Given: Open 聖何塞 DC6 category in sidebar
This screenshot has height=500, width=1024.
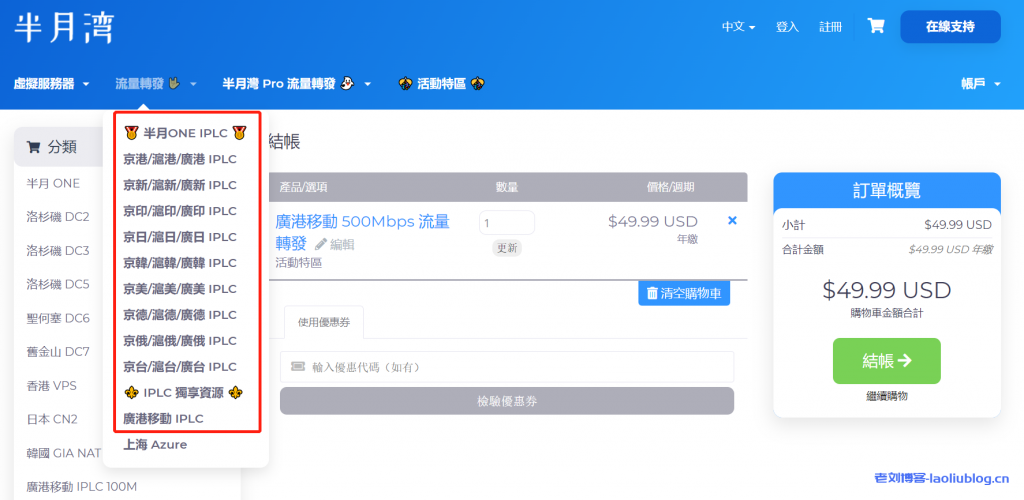Looking at the screenshot, I should pos(57,319).
